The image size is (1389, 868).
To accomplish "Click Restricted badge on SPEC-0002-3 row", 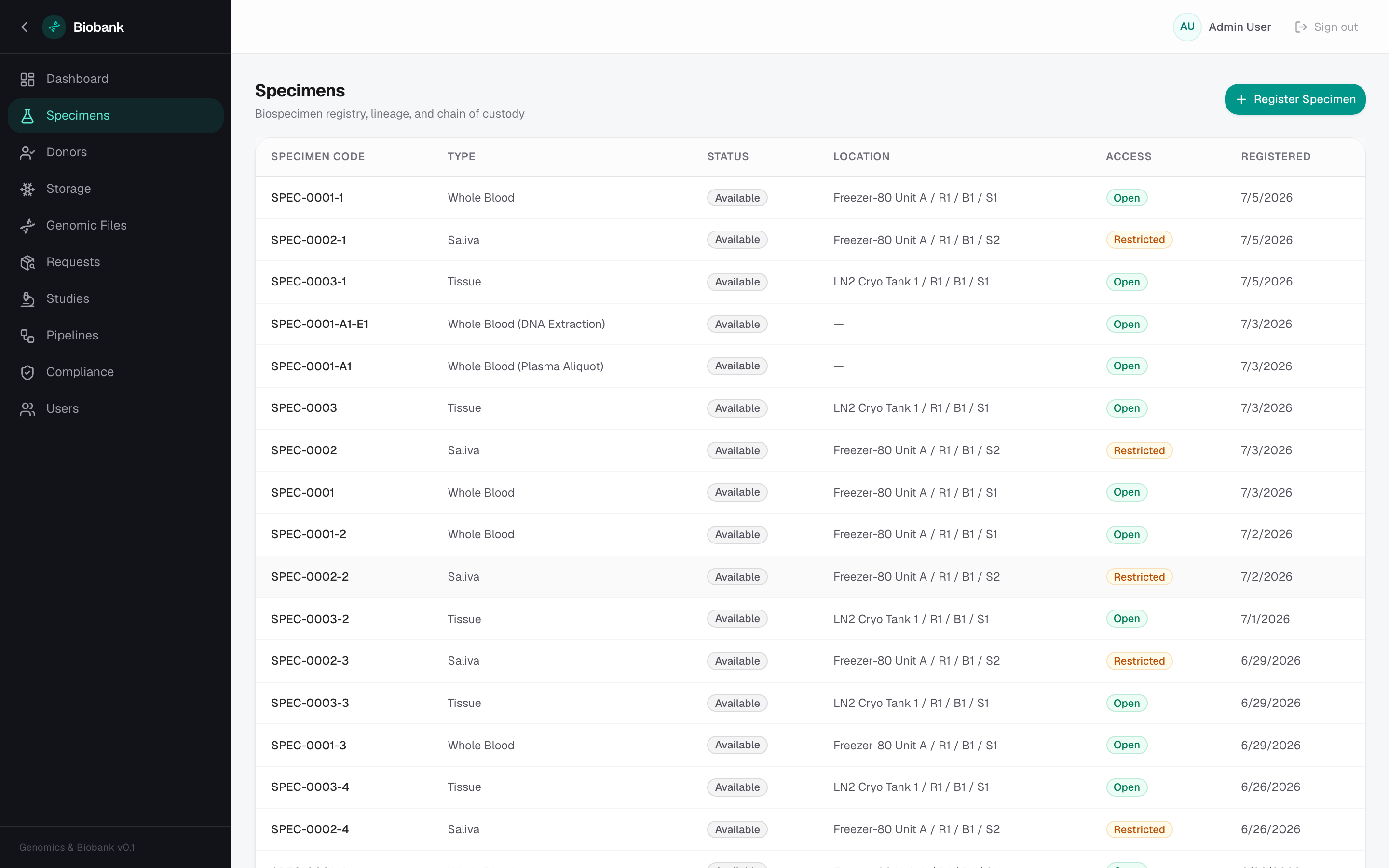I will pyautogui.click(x=1139, y=661).
